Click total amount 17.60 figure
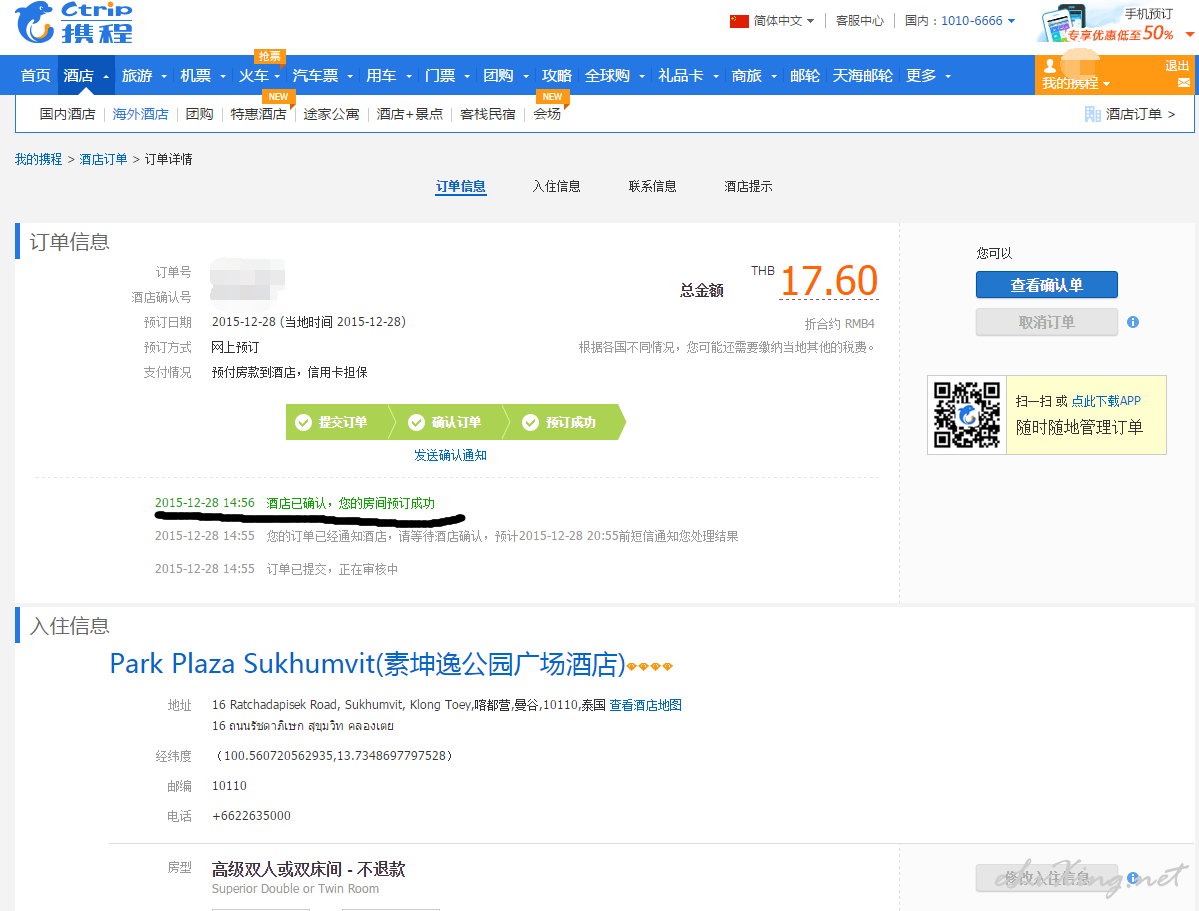 click(829, 281)
